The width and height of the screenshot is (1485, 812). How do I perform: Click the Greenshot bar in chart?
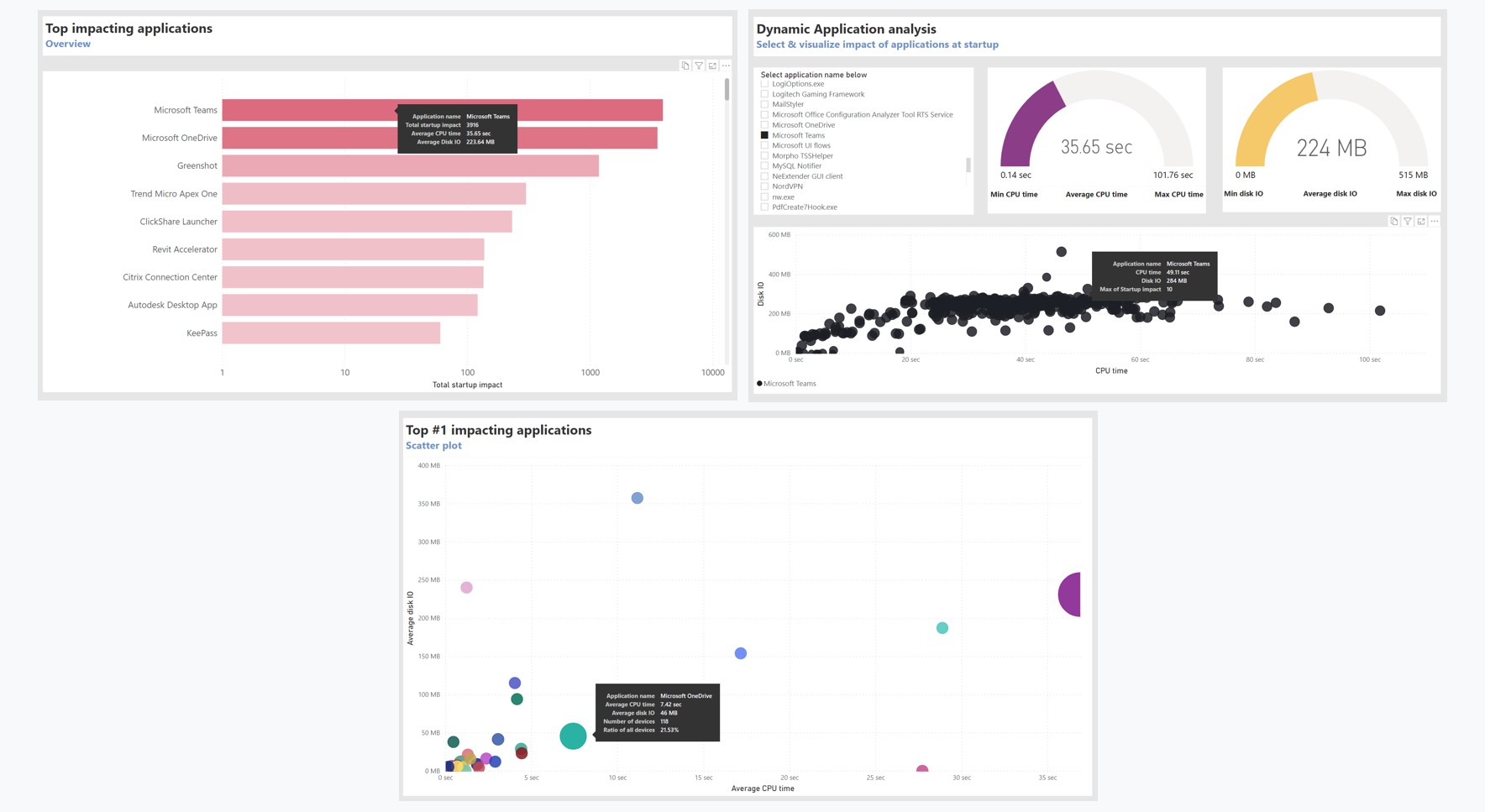410,165
